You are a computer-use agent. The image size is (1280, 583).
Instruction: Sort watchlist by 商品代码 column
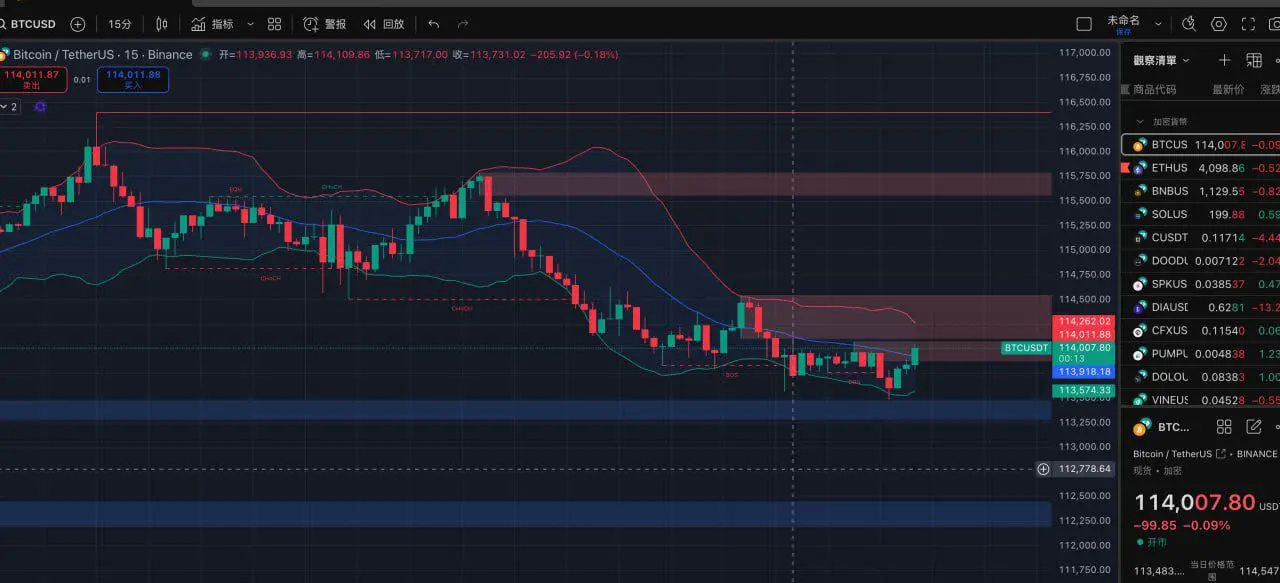pos(1155,89)
